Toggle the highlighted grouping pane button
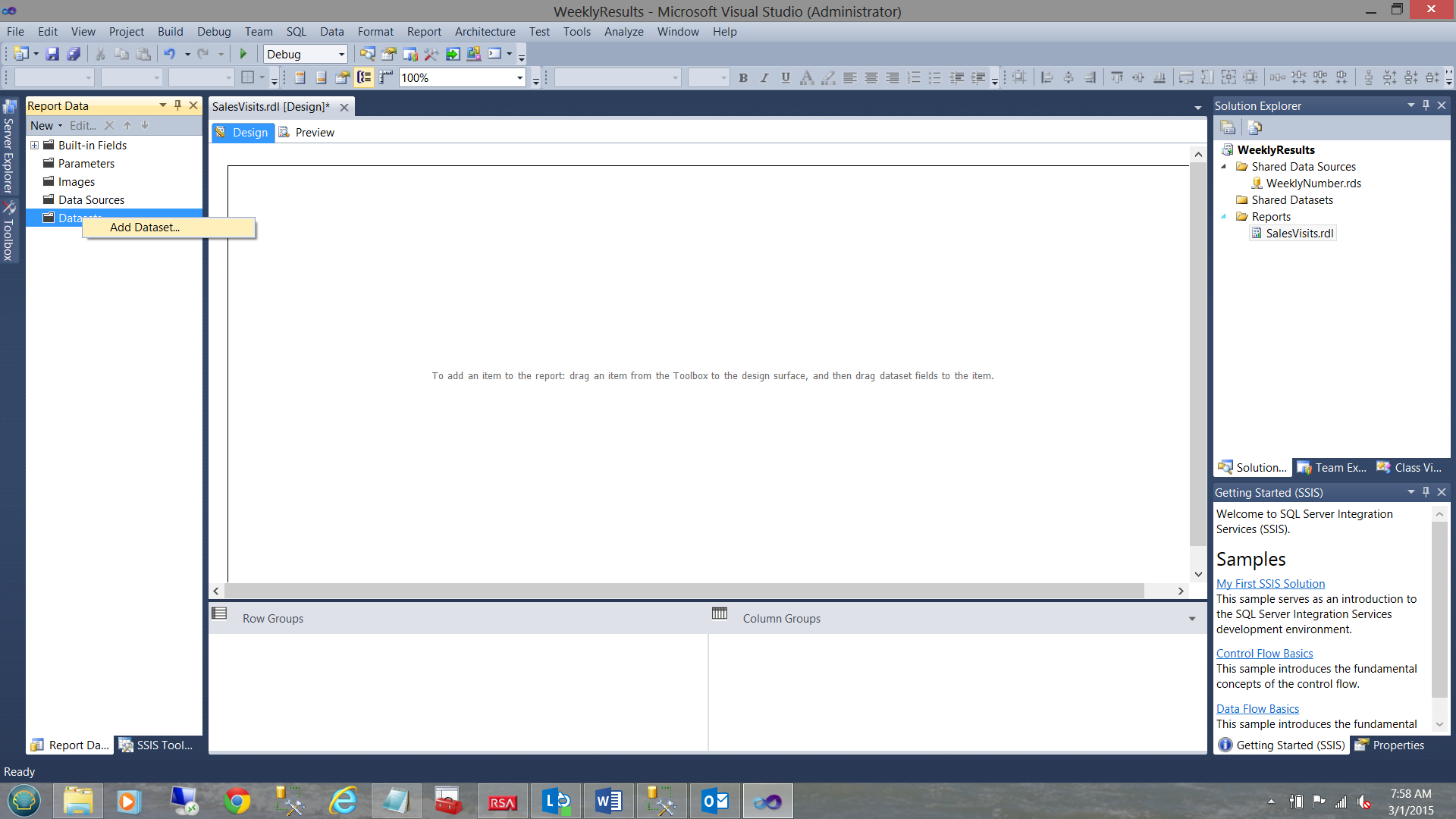Viewport: 1456px width, 819px height. tap(364, 77)
